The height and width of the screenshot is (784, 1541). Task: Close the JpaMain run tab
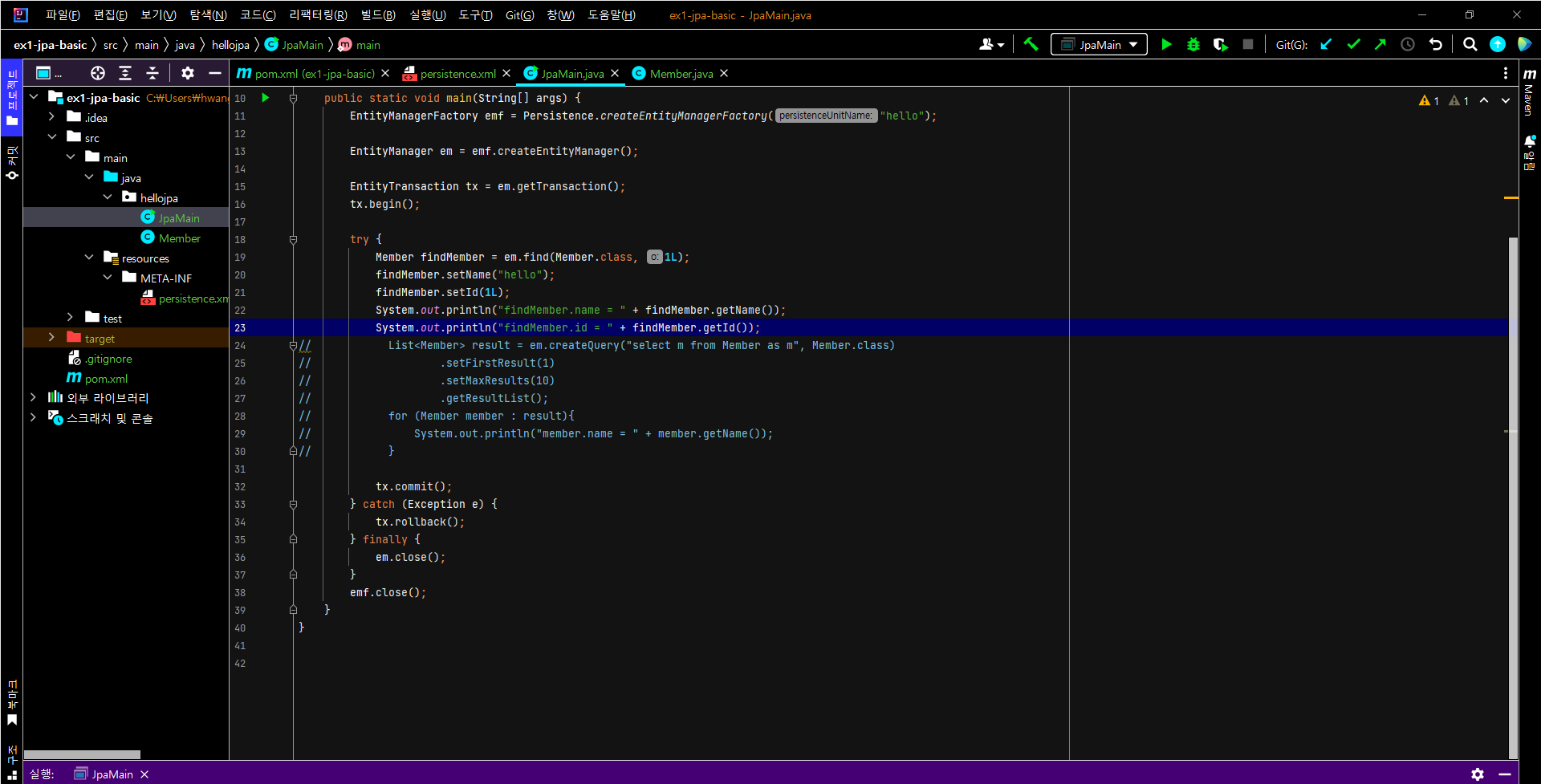click(x=144, y=774)
